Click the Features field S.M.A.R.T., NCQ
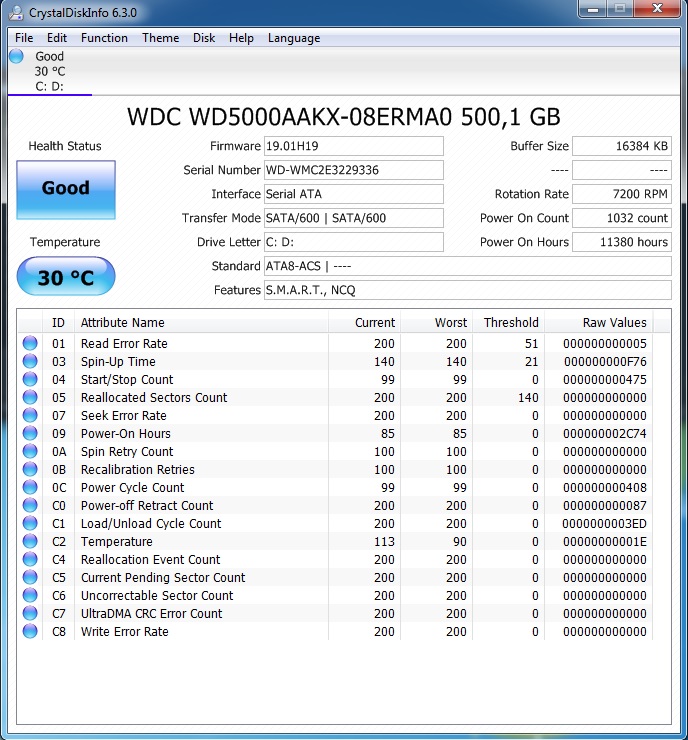This screenshot has height=740, width=688. (x=467, y=290)
